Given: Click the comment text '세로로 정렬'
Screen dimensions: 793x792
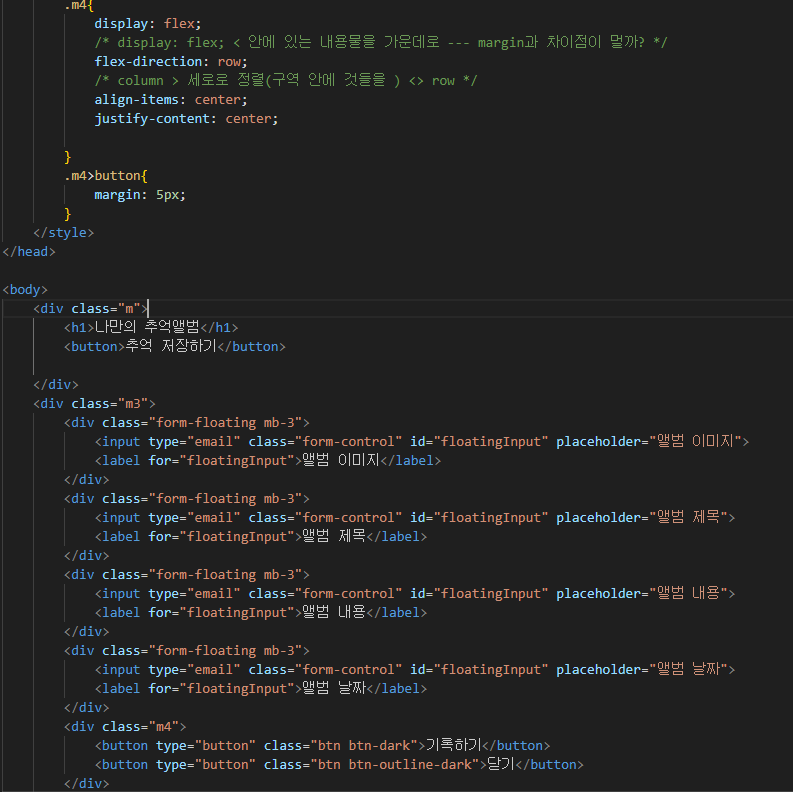Looking at the screenshot, I should pyautogui.click(x=227, y=80).
